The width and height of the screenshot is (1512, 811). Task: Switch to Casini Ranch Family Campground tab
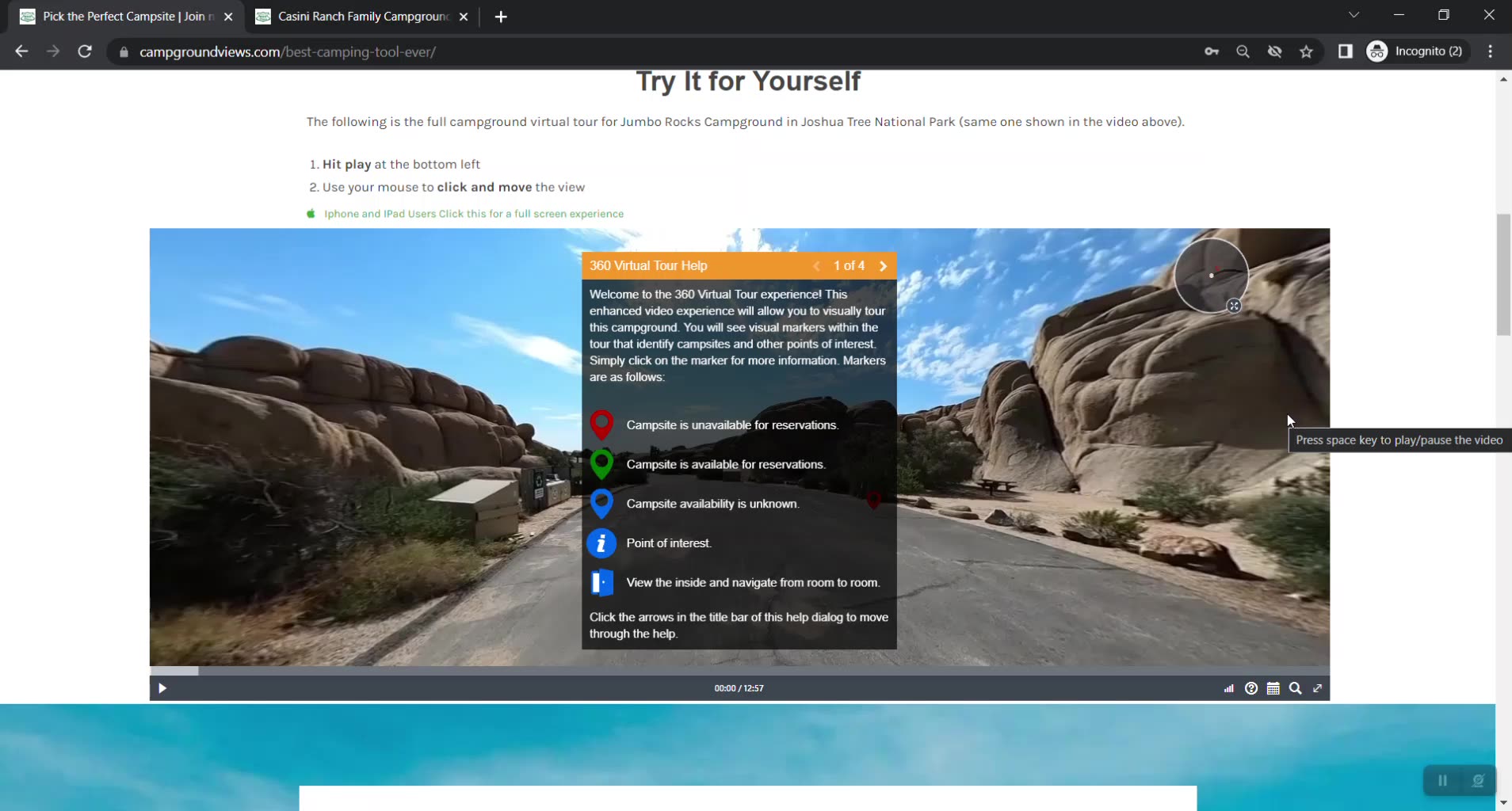[363, 17]
